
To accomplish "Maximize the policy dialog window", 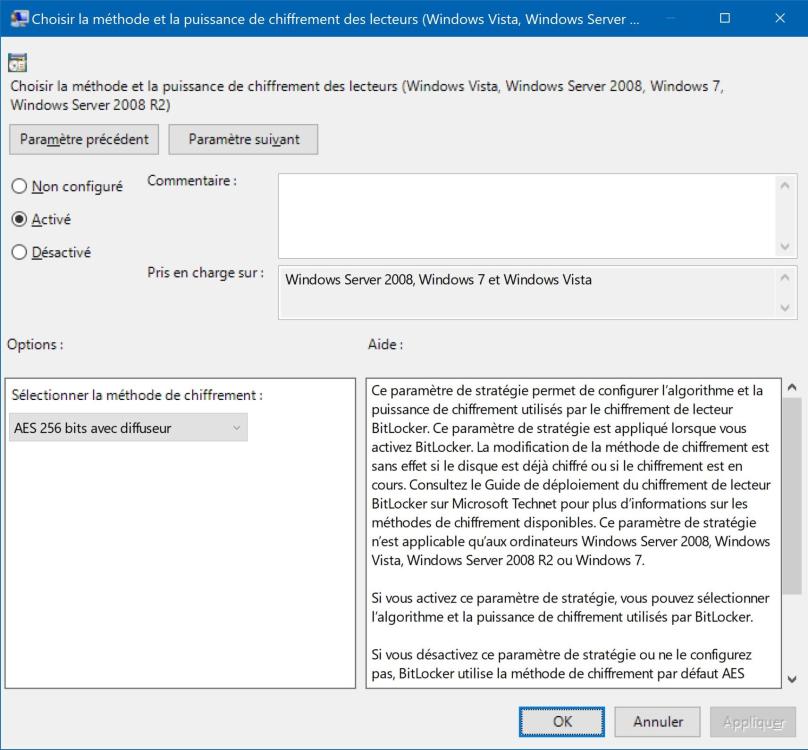I will point(725,18).
